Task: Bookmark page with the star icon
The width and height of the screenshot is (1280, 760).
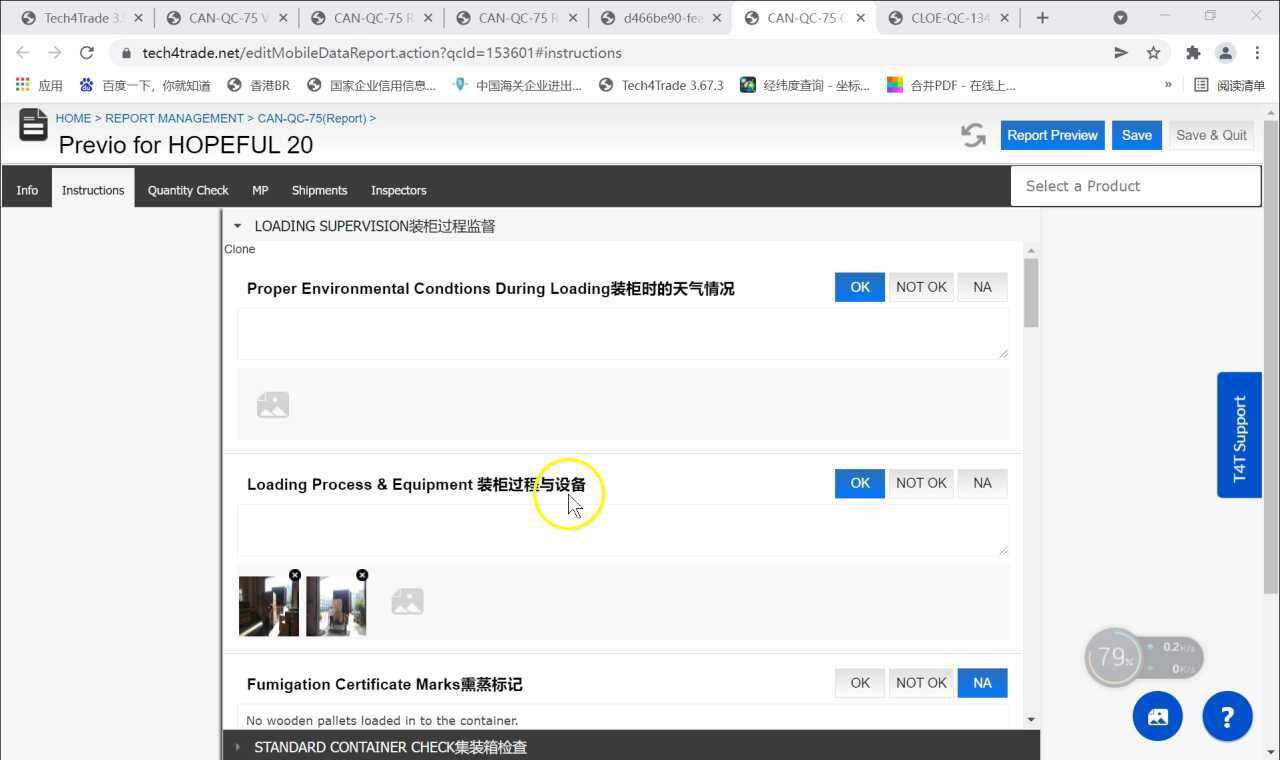Action: [x=1153, y=53]
